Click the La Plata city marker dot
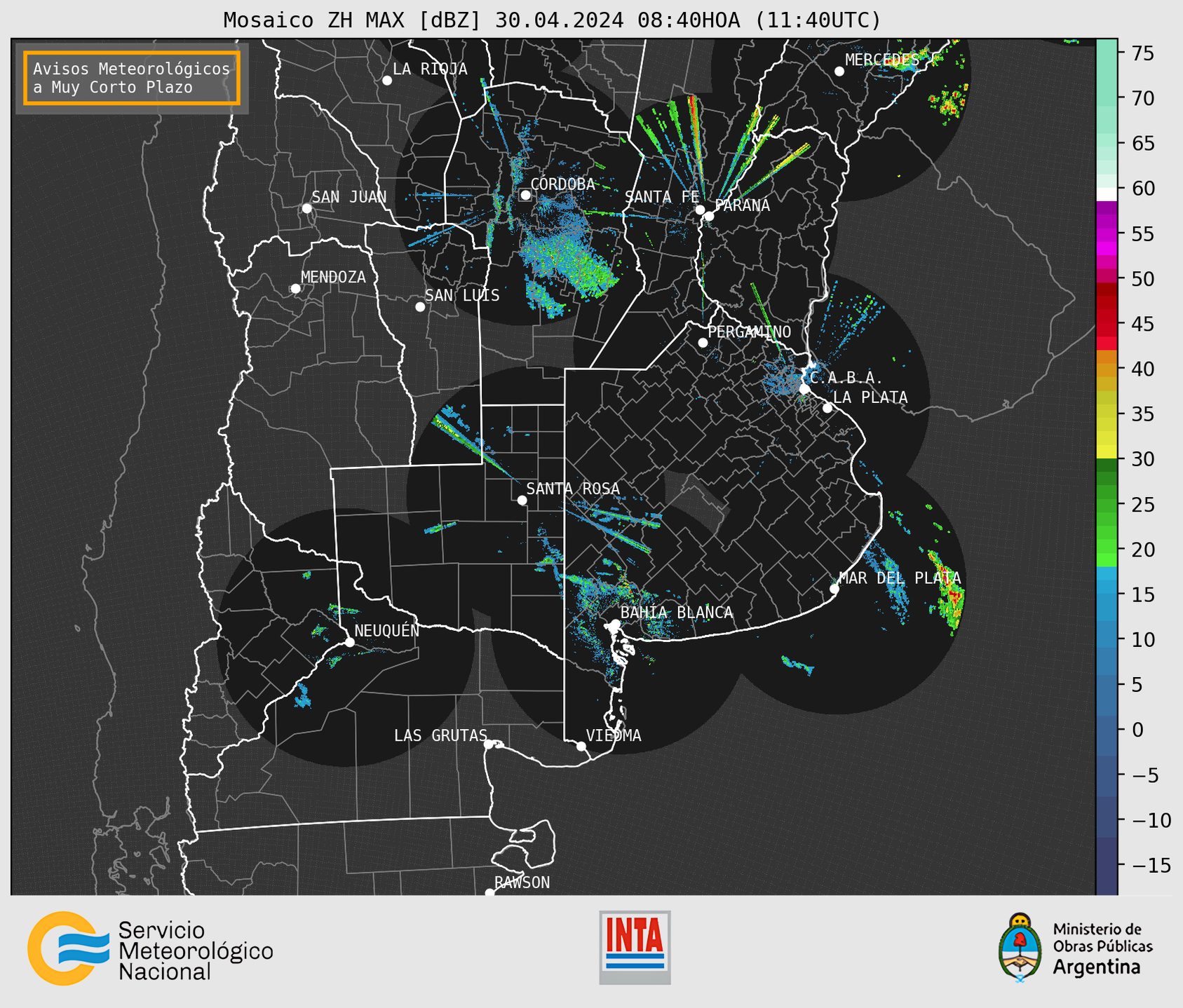Image resolution: width=1183 pixels, height=1008 pixels. pyautogui.click(x=827, y=408)
